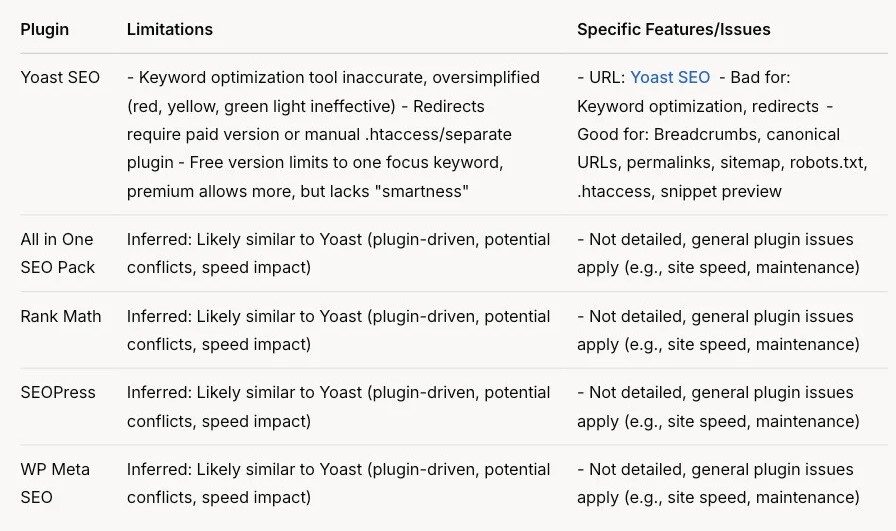Click the features cell in All in One row
The width and height of the screenshot is (896, 531).
point(718,253)
